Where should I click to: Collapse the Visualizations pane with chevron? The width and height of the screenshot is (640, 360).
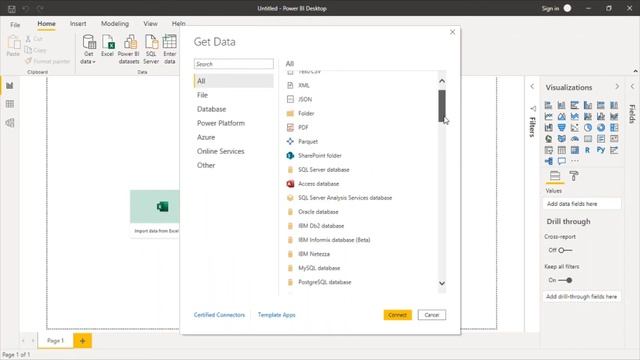click(617, 87)
